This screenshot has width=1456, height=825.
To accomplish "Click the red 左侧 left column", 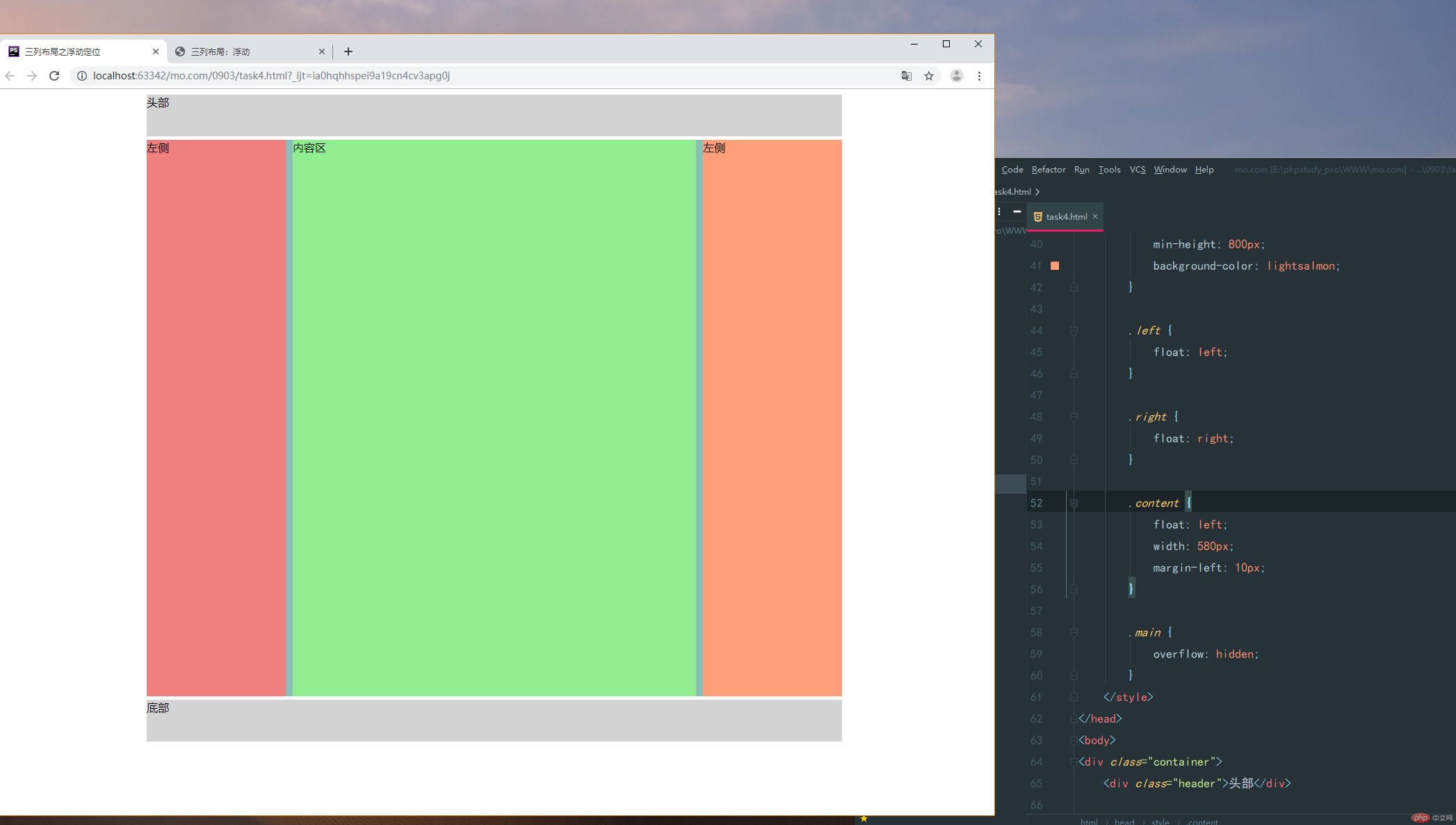I will click(x=216, y=417).
